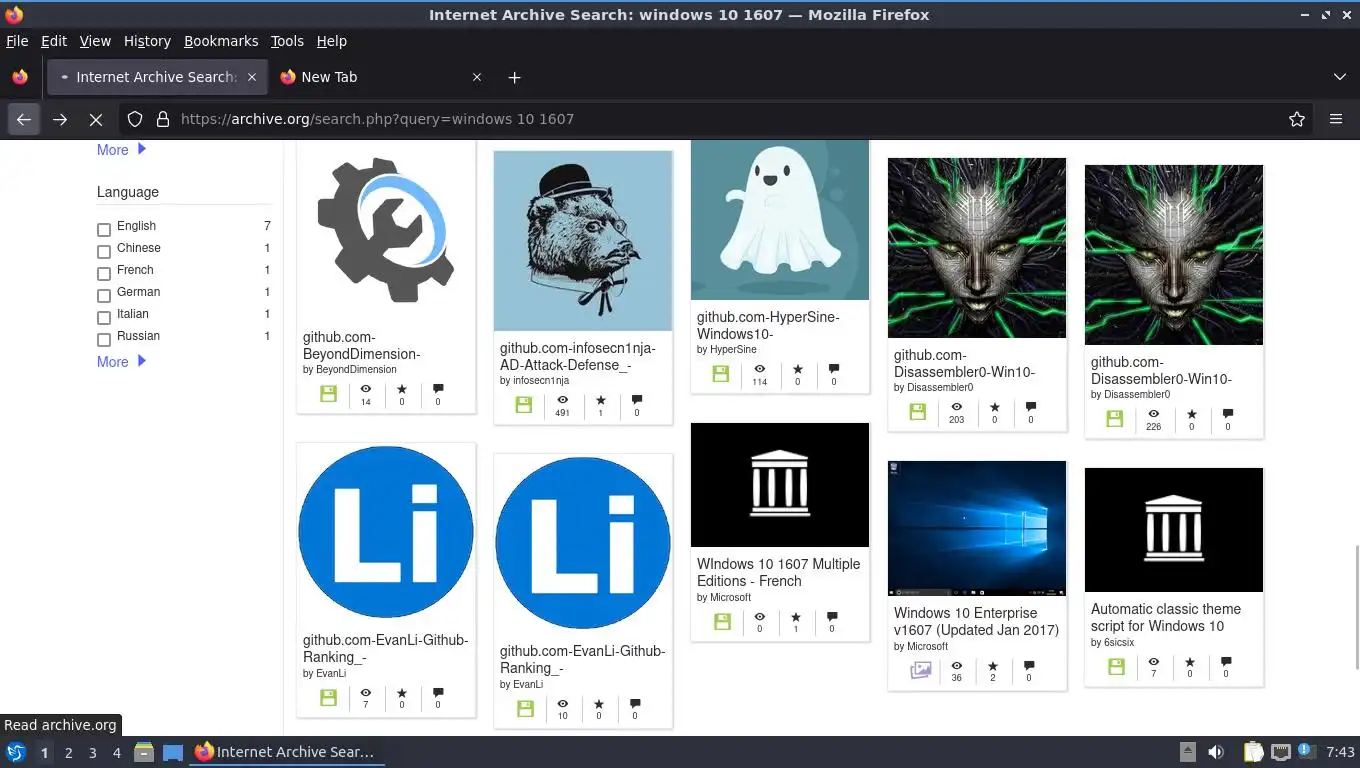Open the File menu
The image size is (1360, 768).
pos(17,41)
